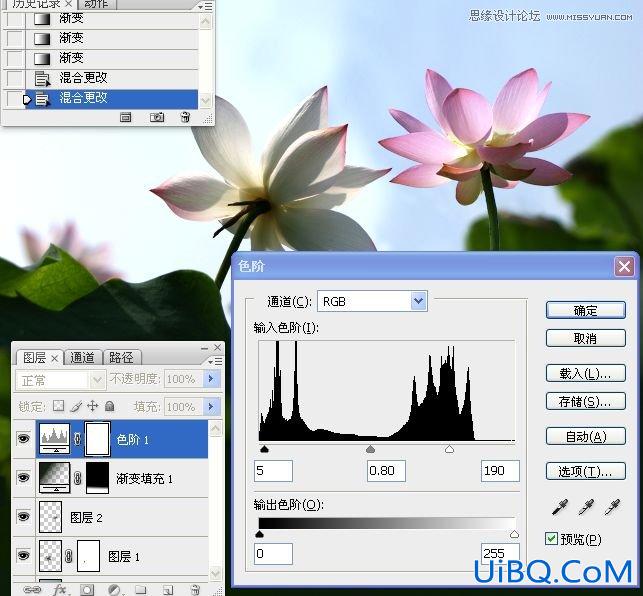Create a new layer icon
643x596 pixels.
[x=168, y=590]
